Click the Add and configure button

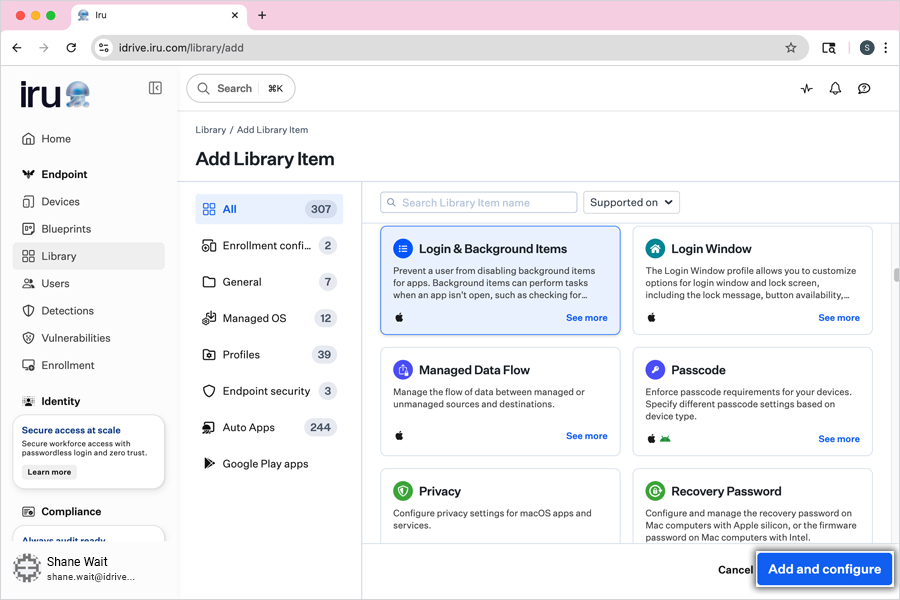[824, 569]
